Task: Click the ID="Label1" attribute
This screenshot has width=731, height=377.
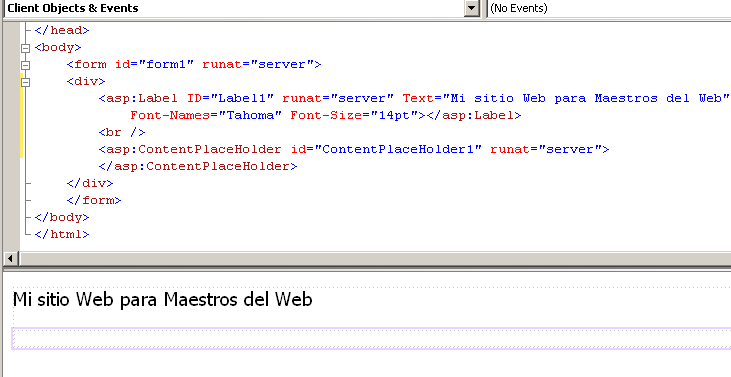Action: (x=230, y=98)
